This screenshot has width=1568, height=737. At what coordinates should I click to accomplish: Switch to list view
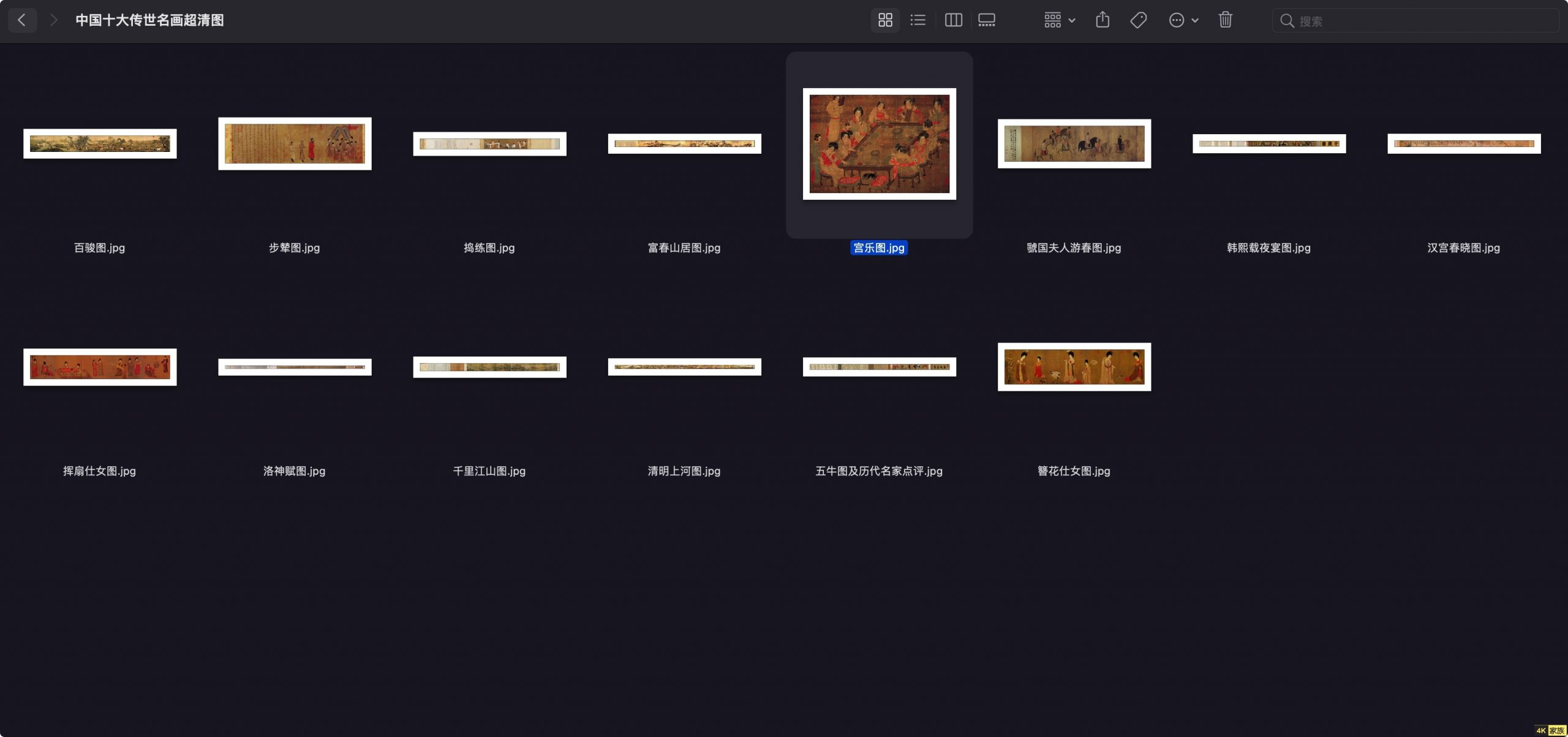coord(918,20)
